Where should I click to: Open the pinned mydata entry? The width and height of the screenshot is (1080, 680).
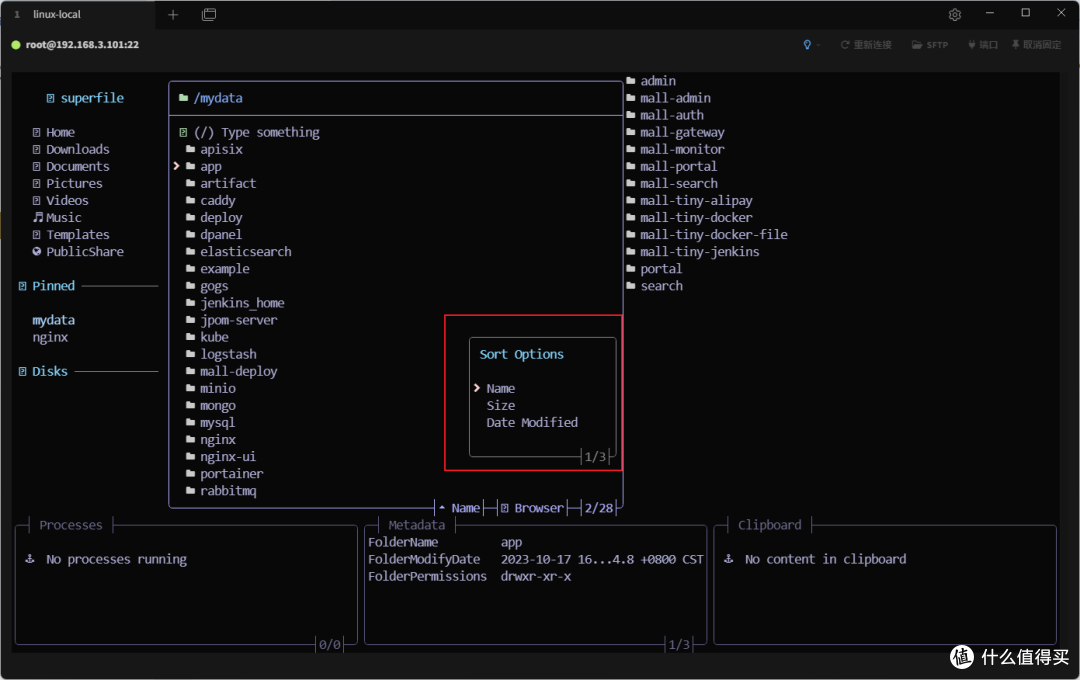[x=54, y=320]
